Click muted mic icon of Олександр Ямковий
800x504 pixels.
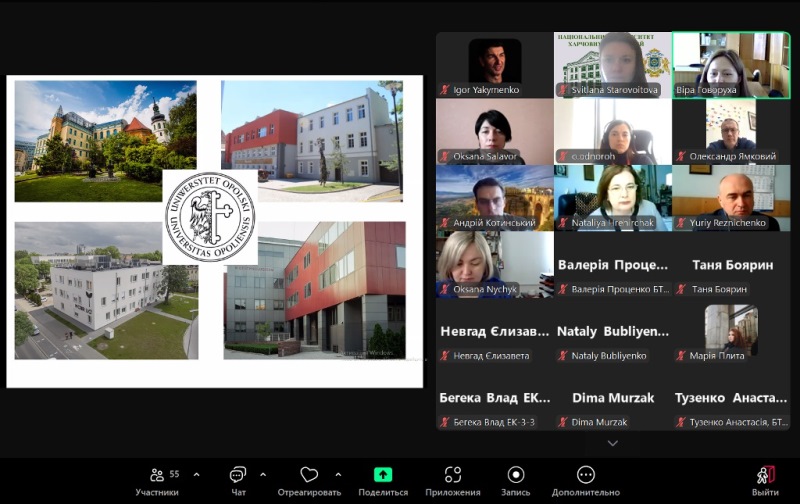click(681, 157)
